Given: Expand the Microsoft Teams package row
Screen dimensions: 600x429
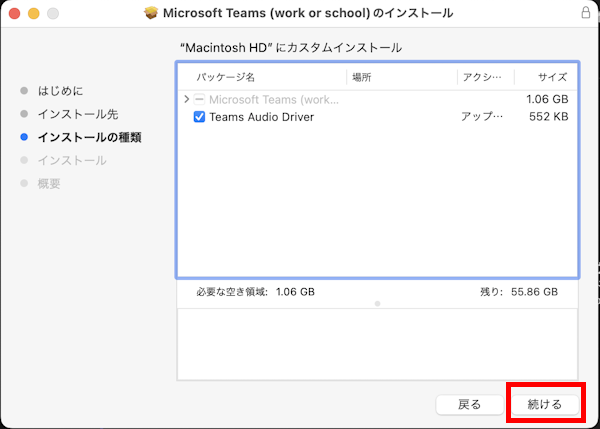Looking at the screenshot, I should tap(186, 100).
